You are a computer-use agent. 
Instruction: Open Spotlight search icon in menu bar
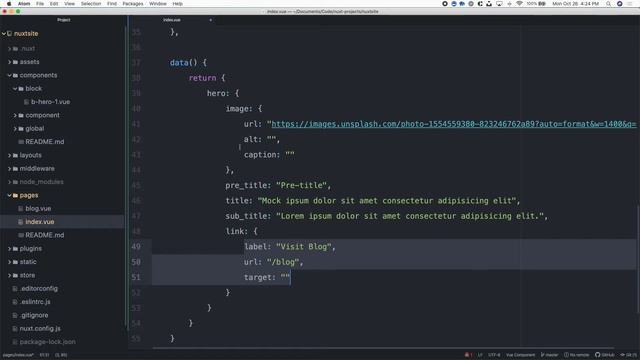point(608,4)
